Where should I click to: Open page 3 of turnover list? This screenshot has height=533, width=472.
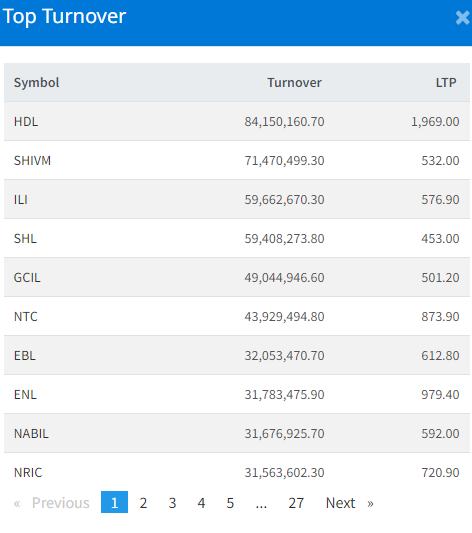pos(172,503)
